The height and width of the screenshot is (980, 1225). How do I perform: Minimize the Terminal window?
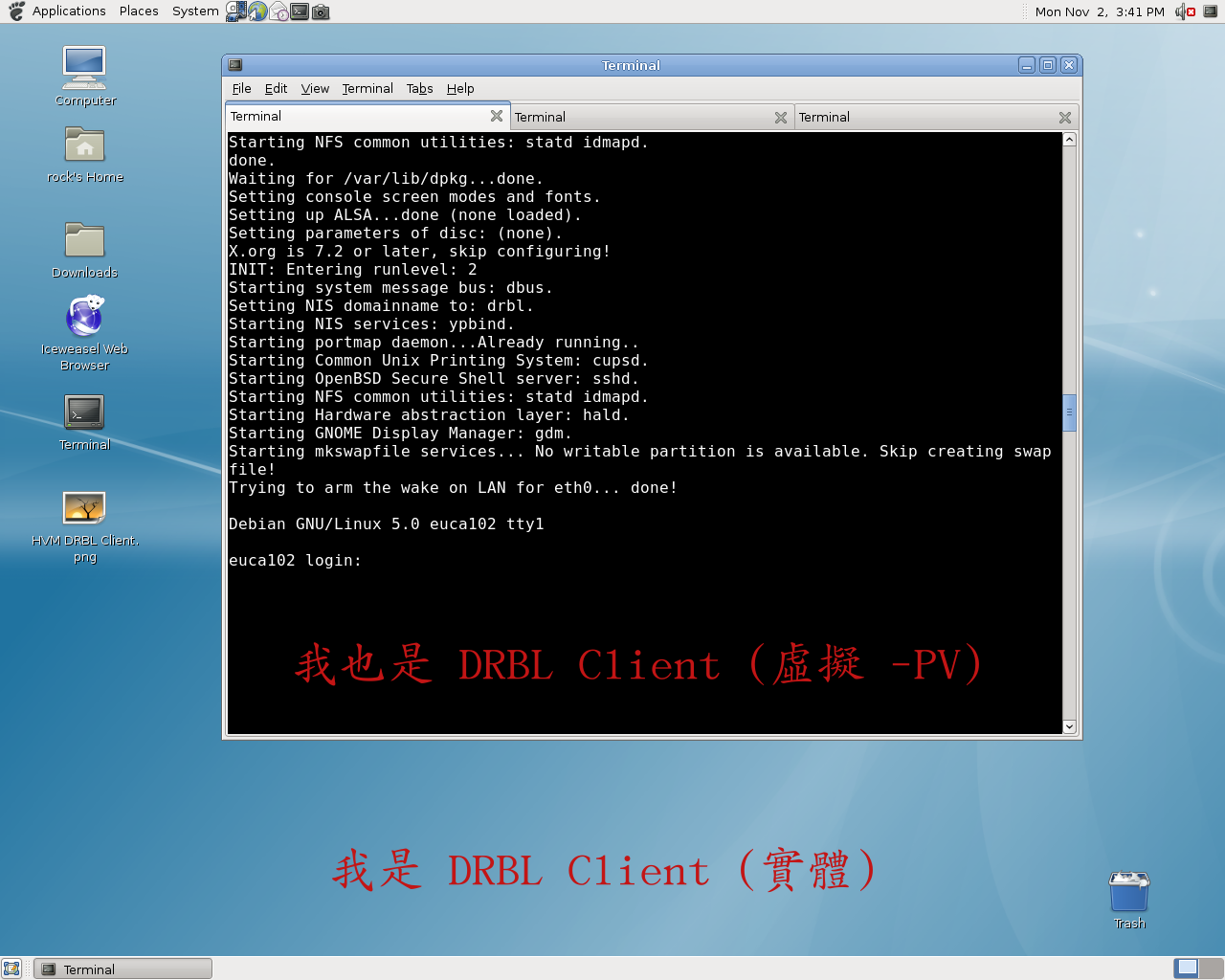tap(1027, 65)
